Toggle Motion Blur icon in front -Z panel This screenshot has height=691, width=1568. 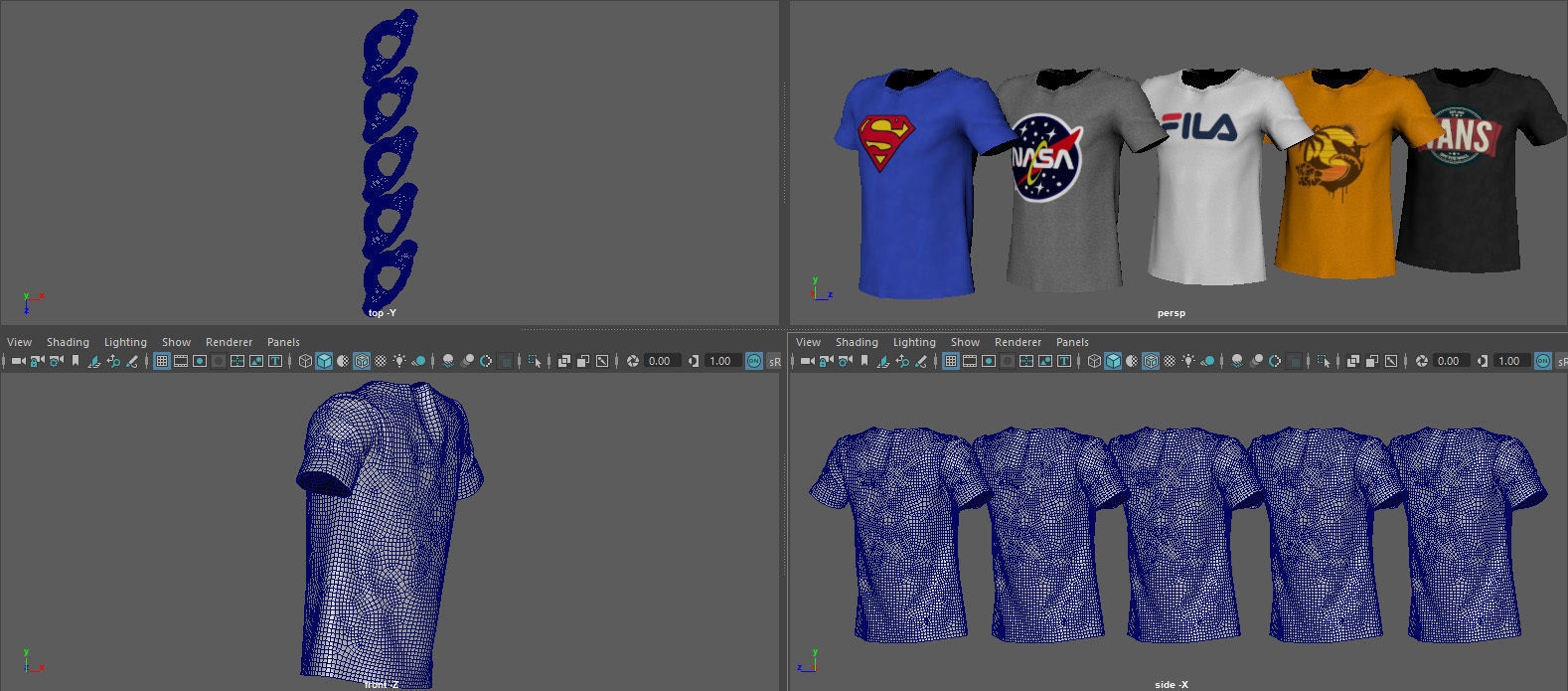click(x=467, y=361)
